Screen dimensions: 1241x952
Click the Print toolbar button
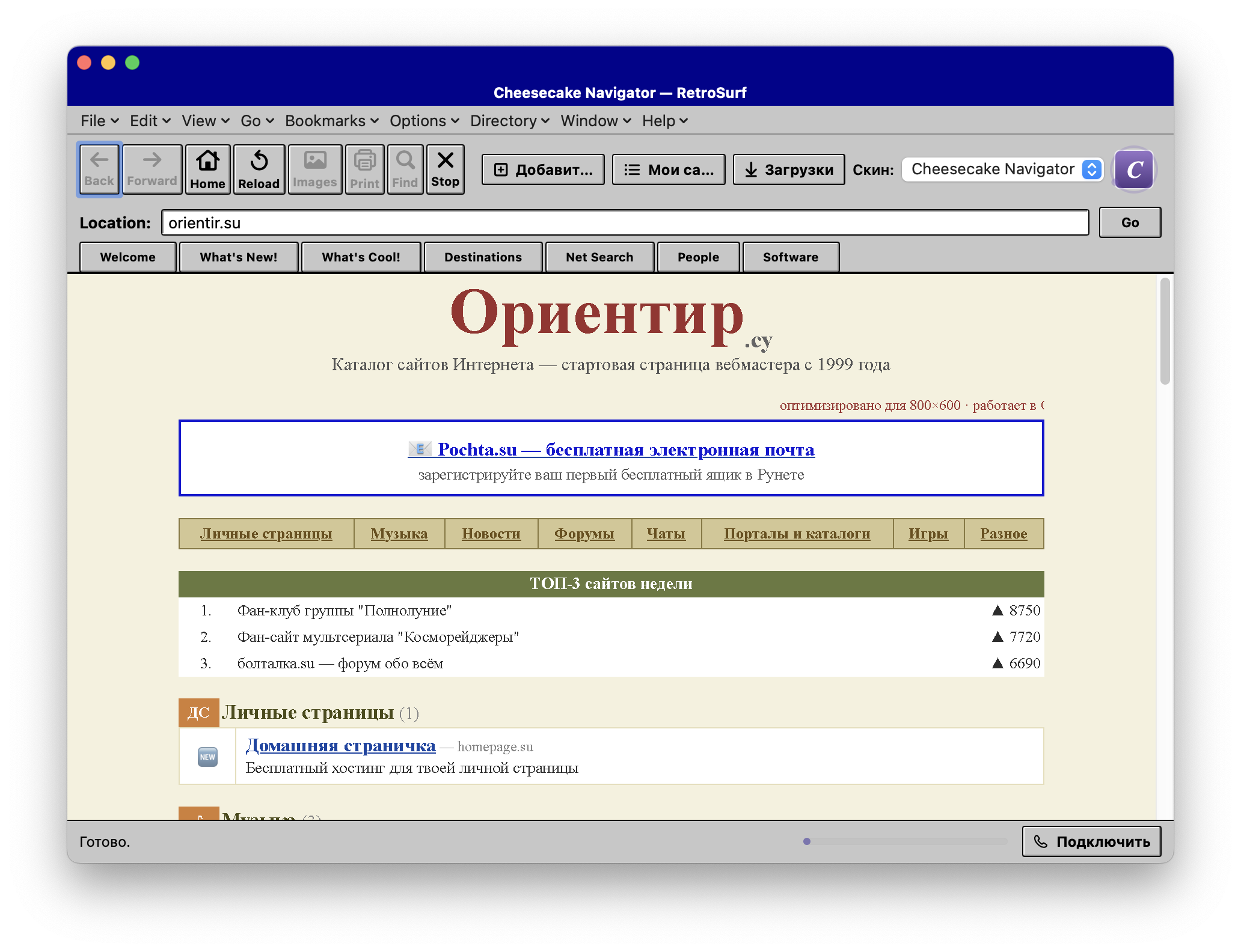coord(365,169)
